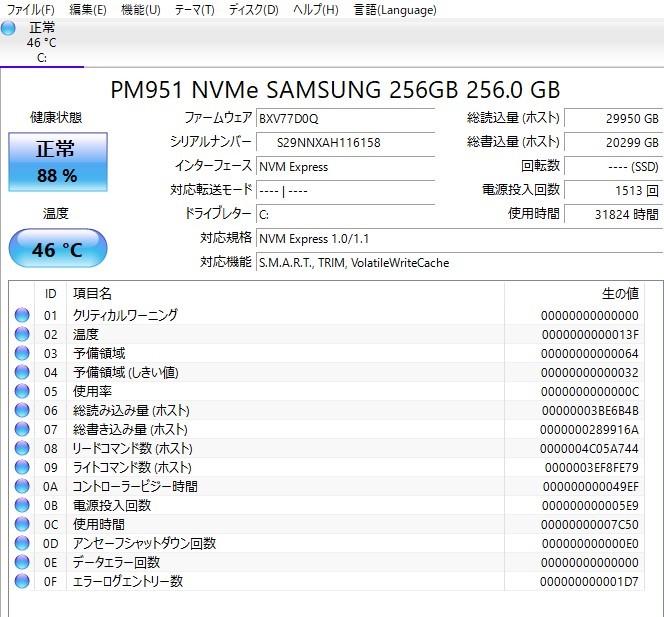Viewport: 664px width, 617px height.
Task: Click the drive letter field C:
Action: (345, 215)
